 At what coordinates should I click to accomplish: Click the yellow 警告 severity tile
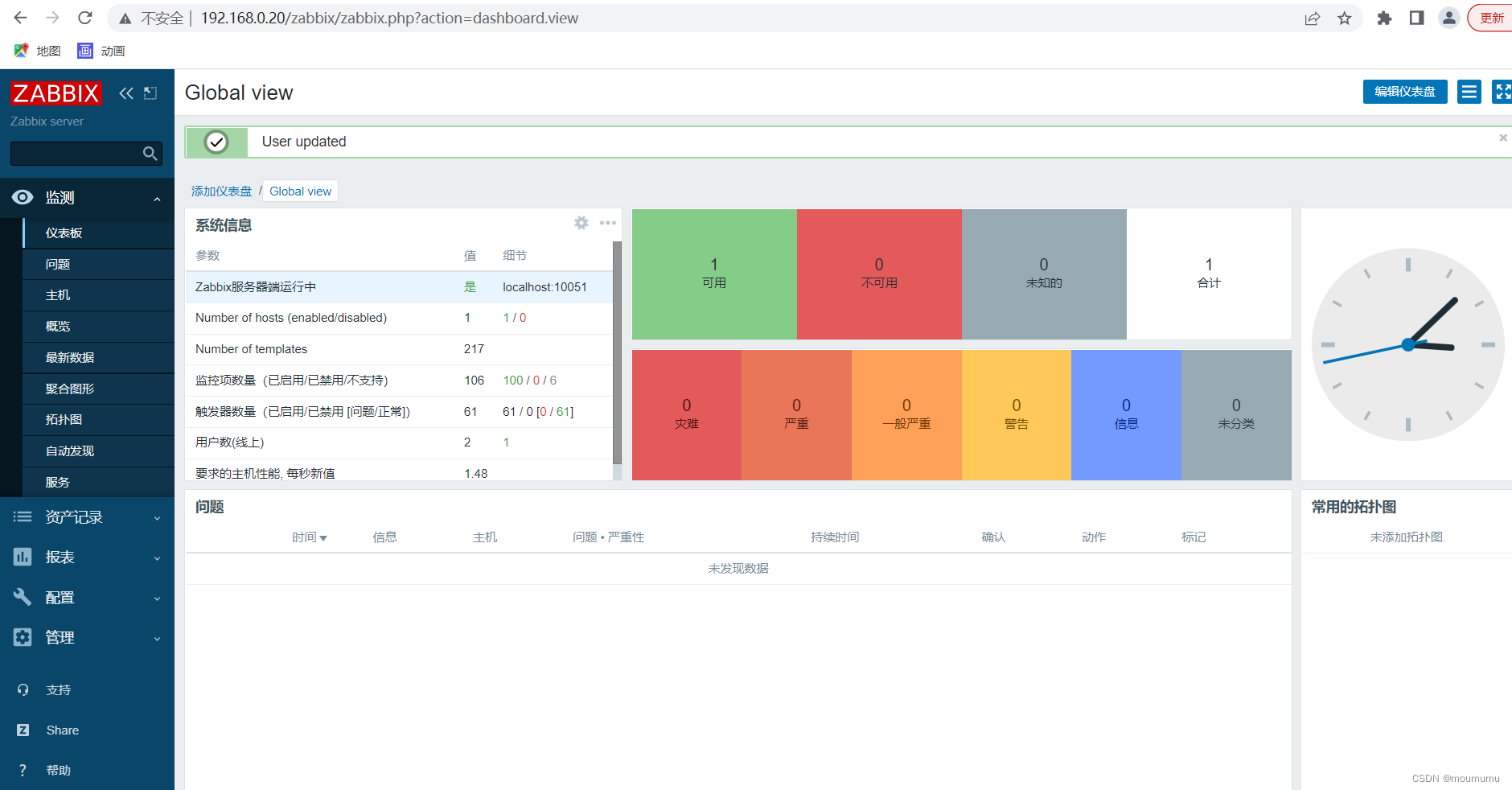tap(1017, 415)
